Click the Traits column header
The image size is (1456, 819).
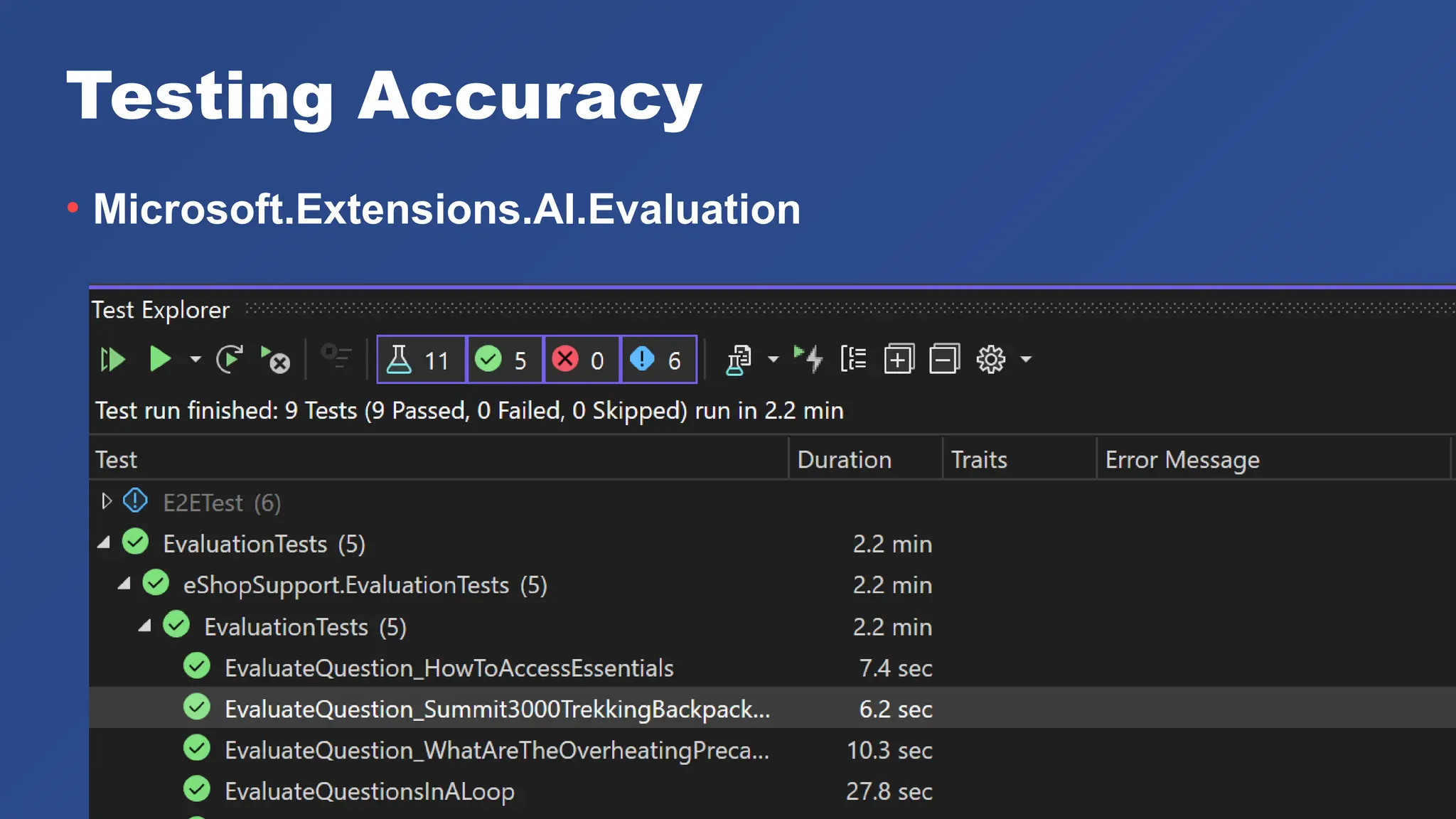[1020, 459]
